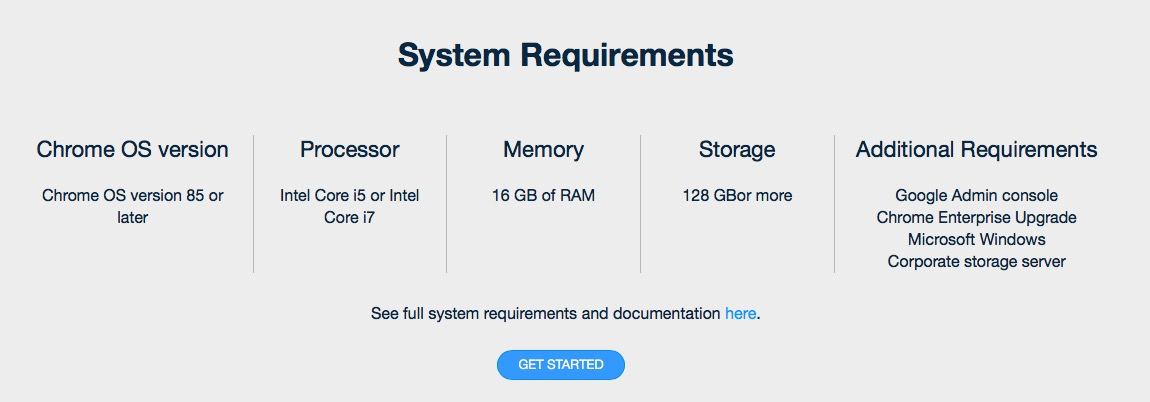This screenshot has height=402, width=1150.
Task: Click the "See full system requirements" sentence
Action: coord(546,314)
